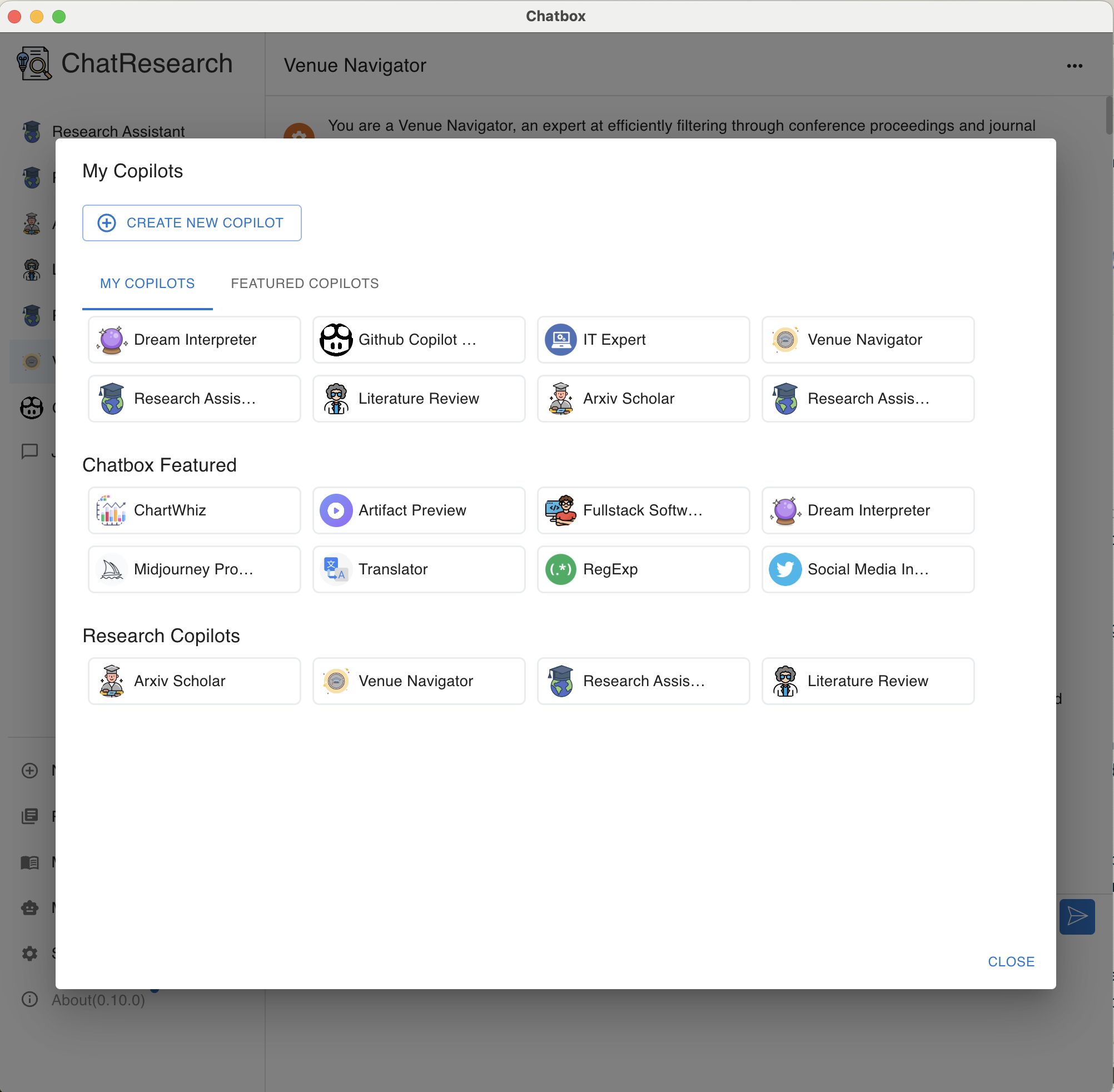
Task: Click the Translator featured copilot
Action: coord(418,569)
